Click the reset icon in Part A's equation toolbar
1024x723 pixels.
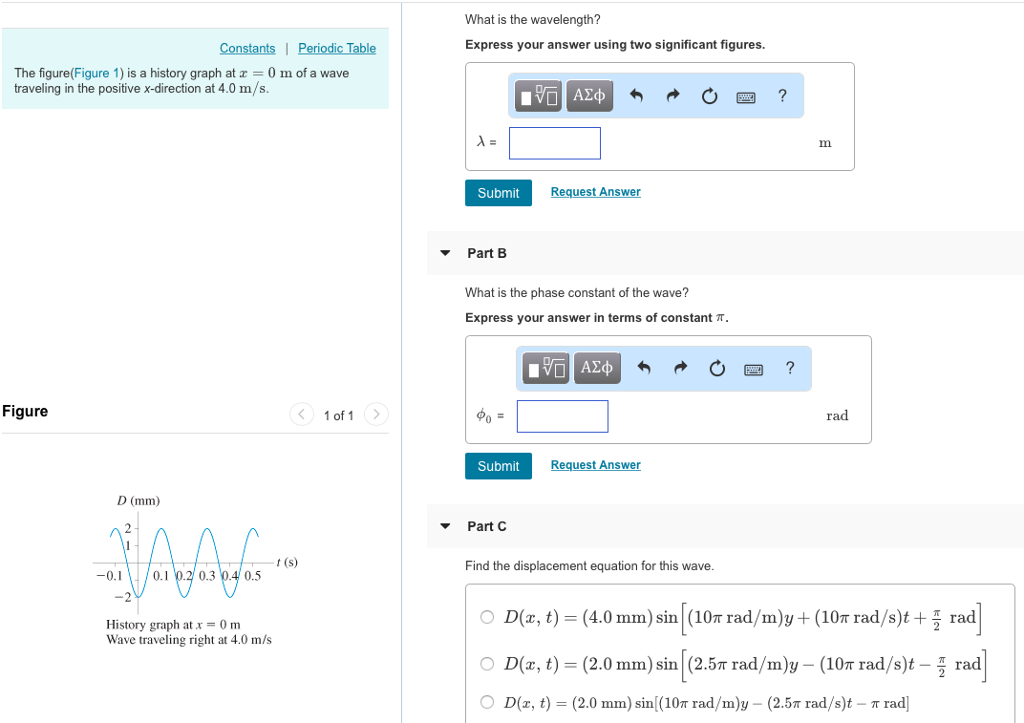tap(709, 95)
